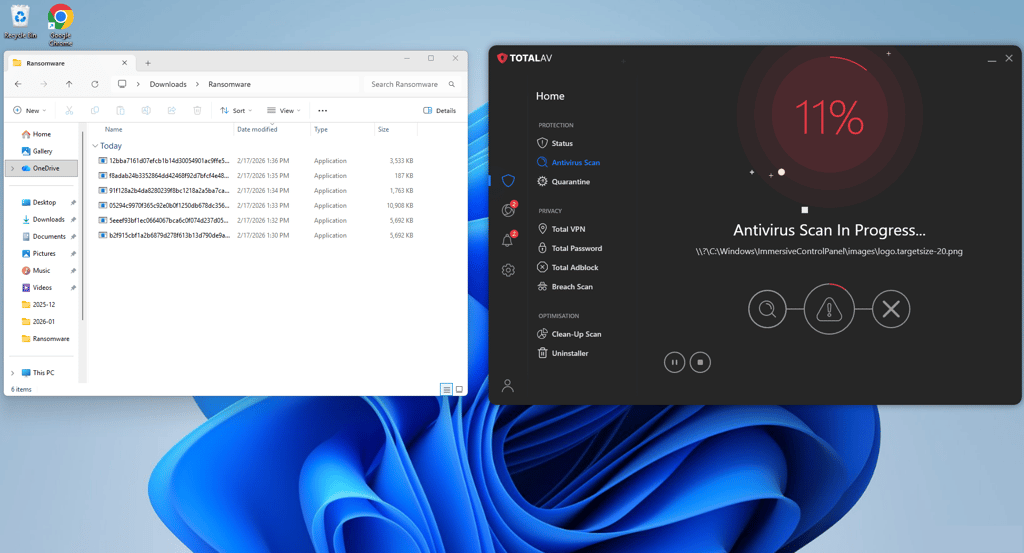Open Home in Explorer navigation pane
The image size is (1024, 553).
tap(37, 134)
